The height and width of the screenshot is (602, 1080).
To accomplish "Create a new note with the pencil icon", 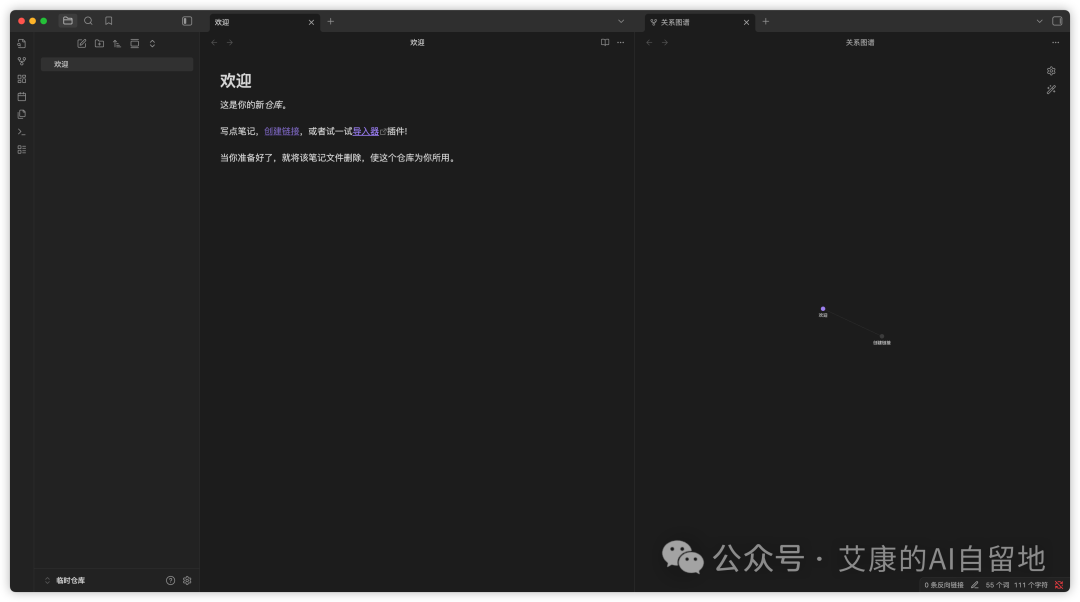I will pos(81,43).
